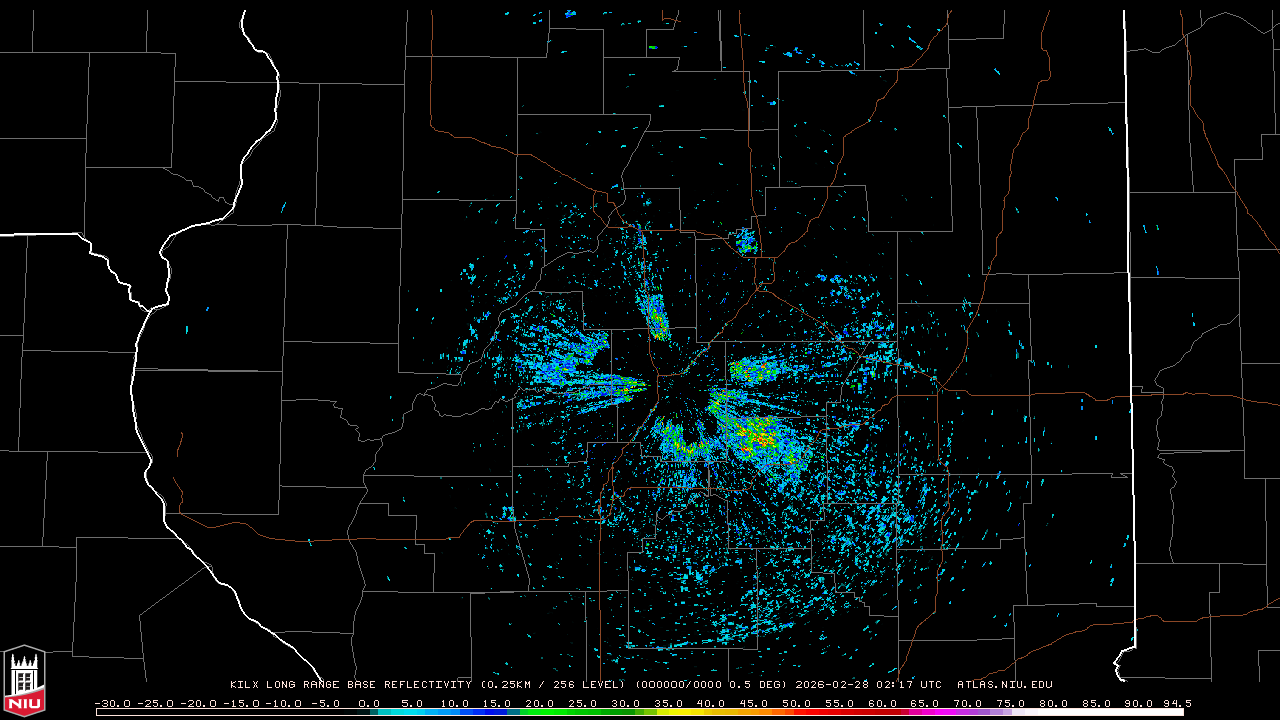The width and height of the screenshot is (1280, 720).
Task: Click the '0.0' reflectivity scale label
Action: click(x=369, y=703)
